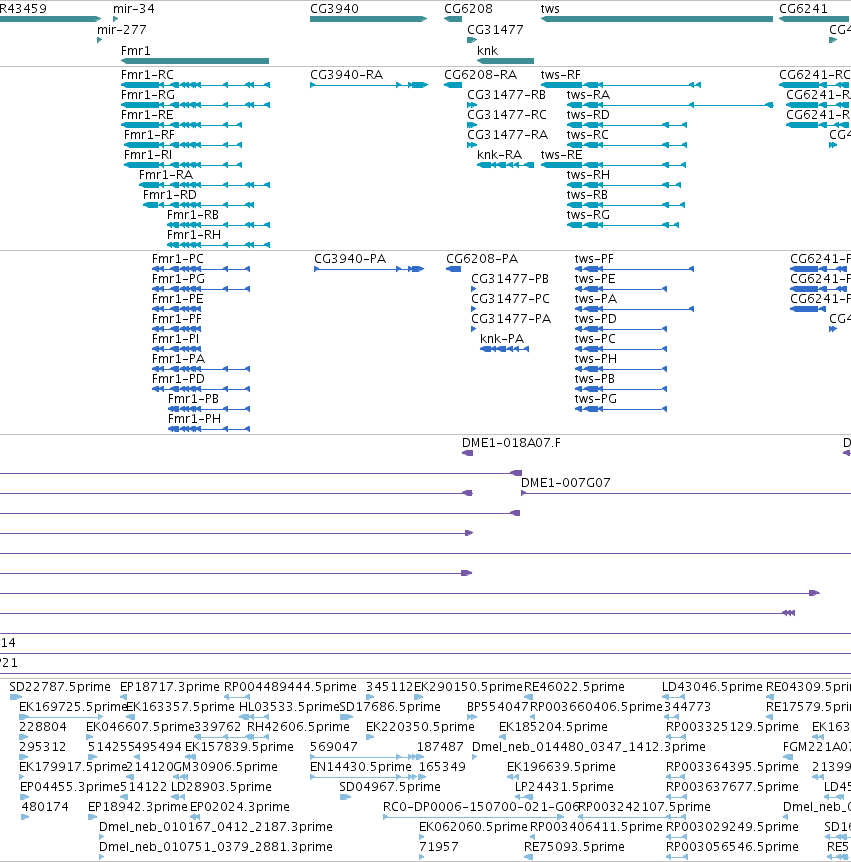The image size is (851, 862).
Task: Click the CG3940-RA transcript label
Action: tap(347, 75)
